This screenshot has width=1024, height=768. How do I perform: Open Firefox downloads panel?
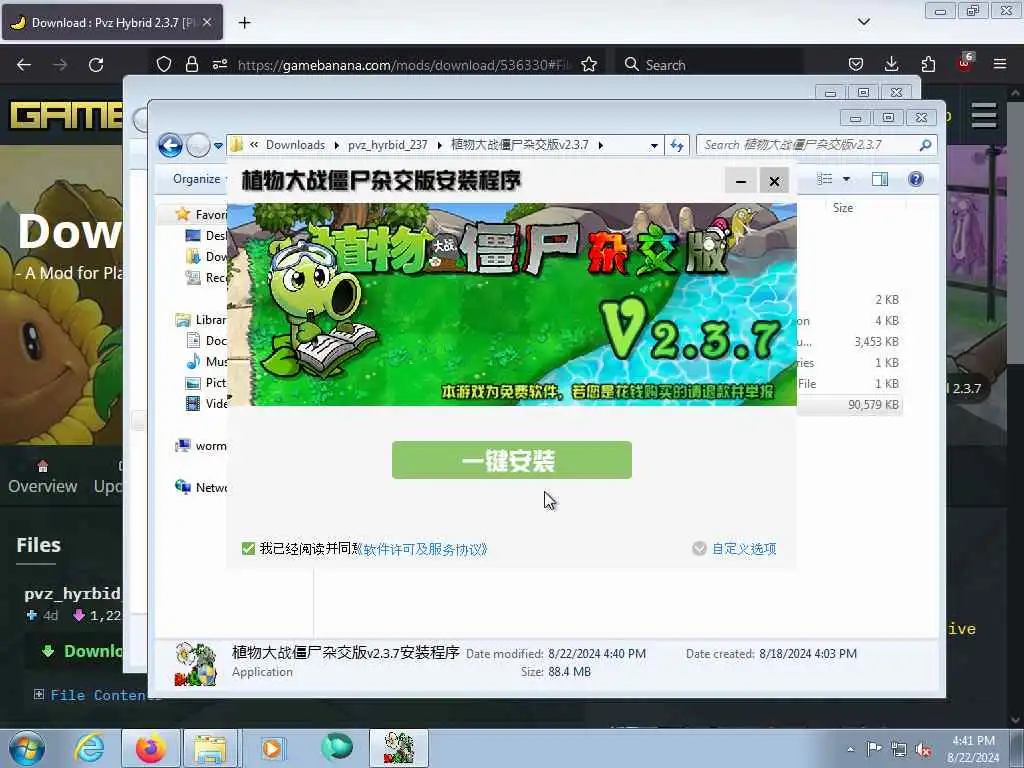[891, 64]
